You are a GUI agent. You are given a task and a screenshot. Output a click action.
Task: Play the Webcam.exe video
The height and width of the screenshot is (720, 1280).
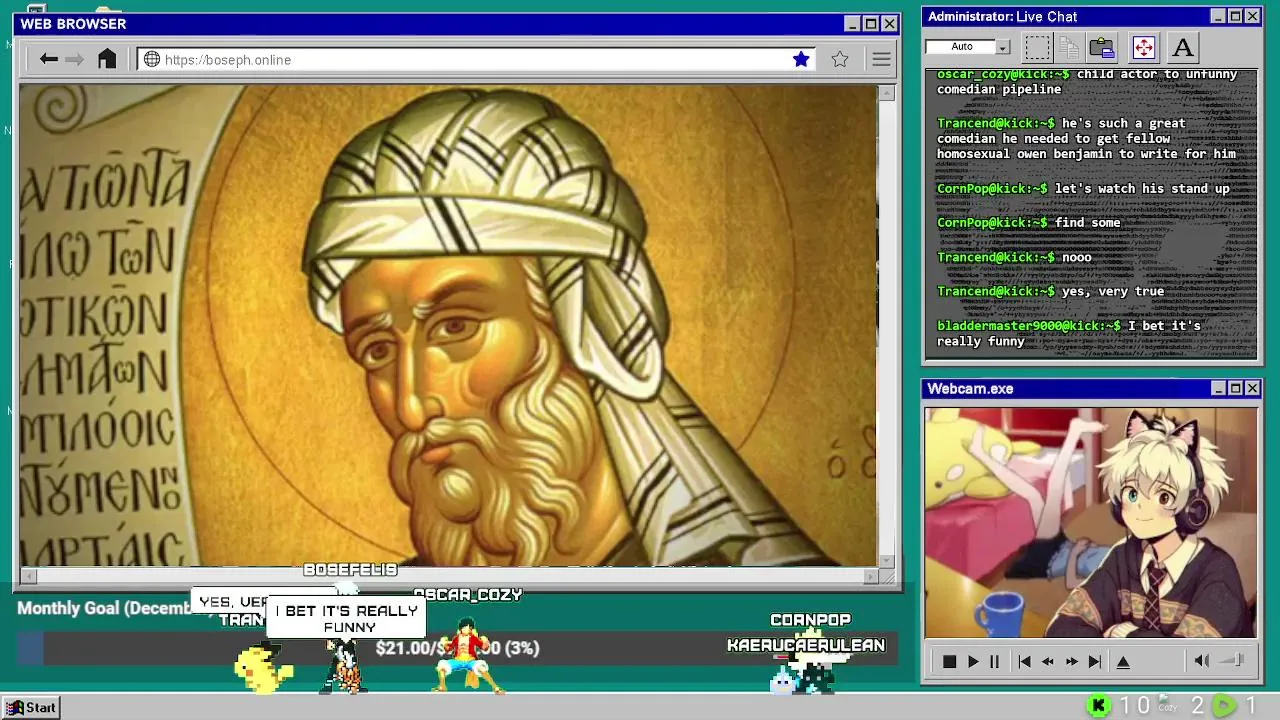[972, 662]
